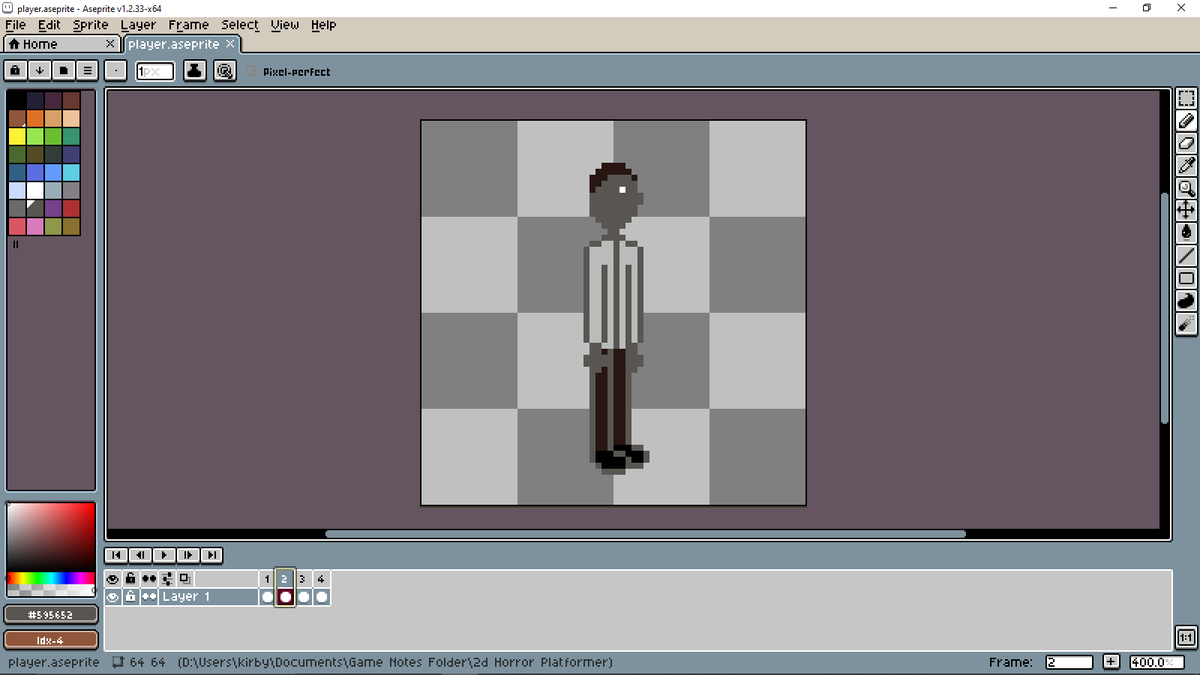Select the cel at frame 1 of Layer 1
This screenshot has height=675, width=1200.
click(267, 597)
